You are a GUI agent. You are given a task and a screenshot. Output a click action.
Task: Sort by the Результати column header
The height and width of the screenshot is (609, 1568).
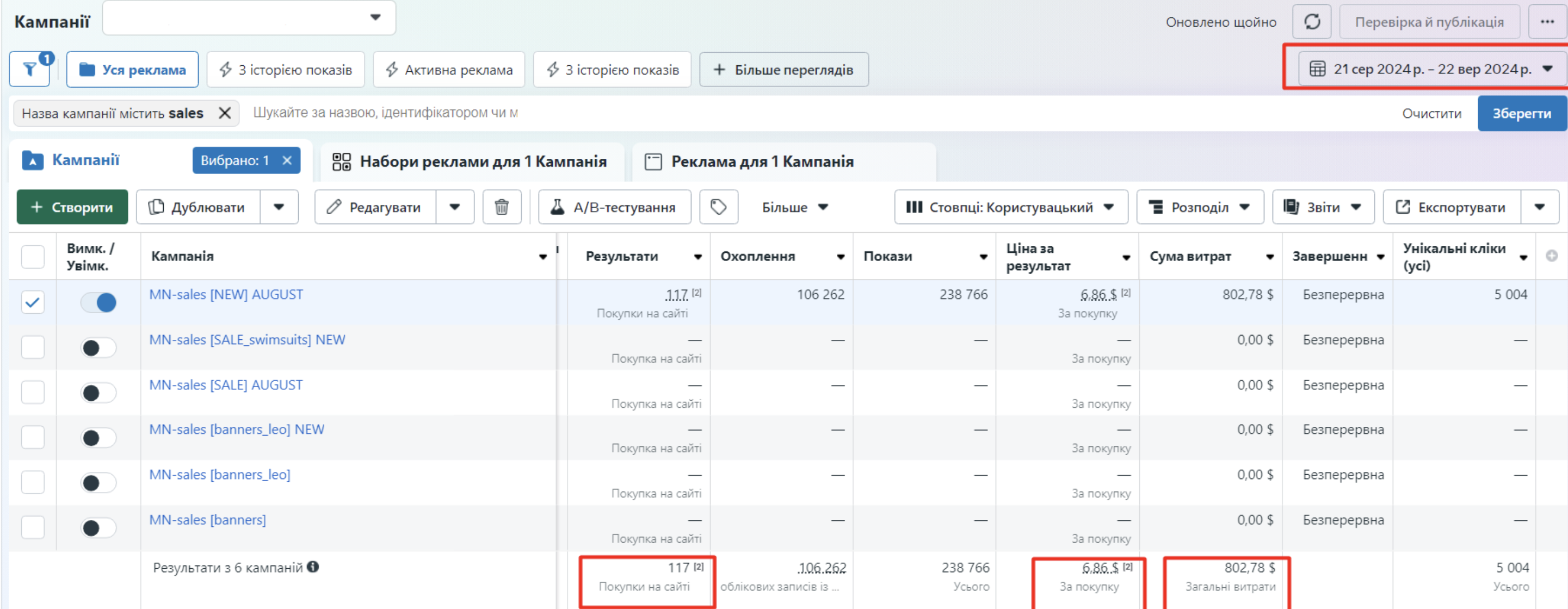coord(621,256)
